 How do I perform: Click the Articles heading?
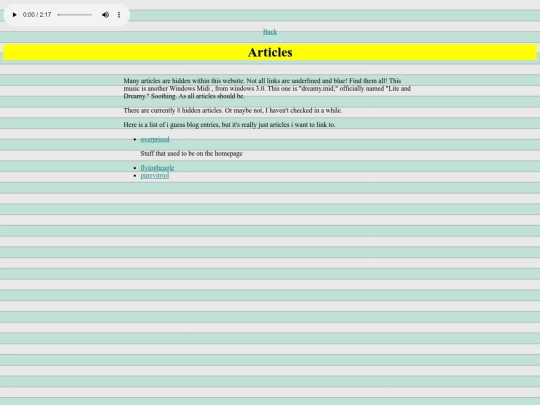(270, 52)
